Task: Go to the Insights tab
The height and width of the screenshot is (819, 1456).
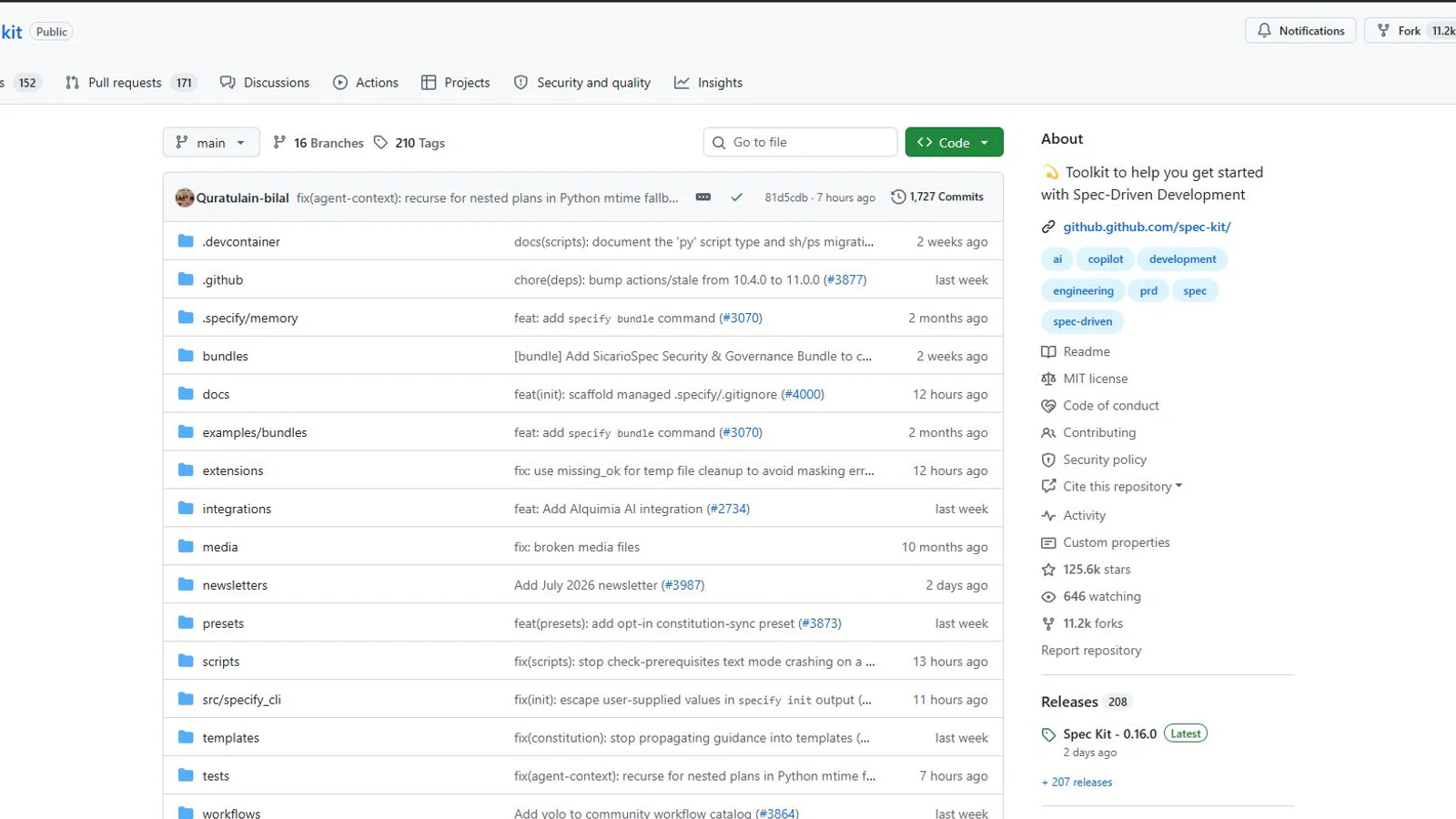Action: 709,83
